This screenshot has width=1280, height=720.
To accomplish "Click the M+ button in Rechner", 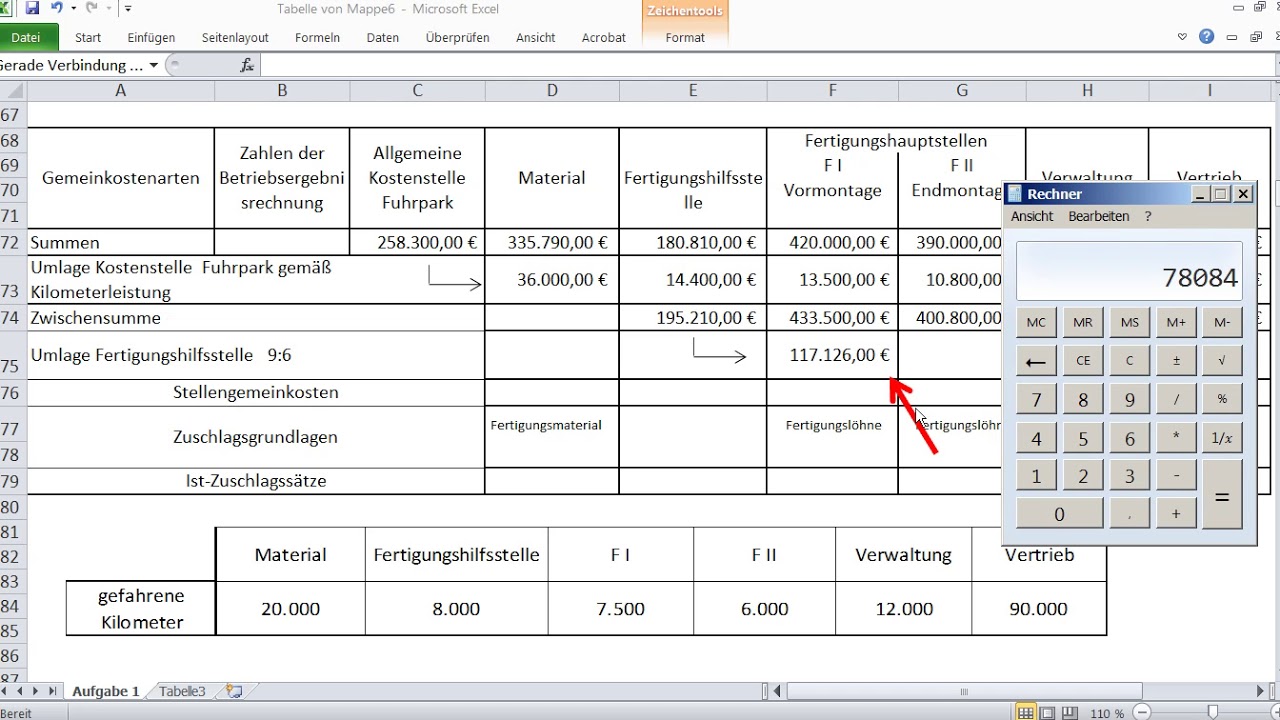I will 1176,323.
